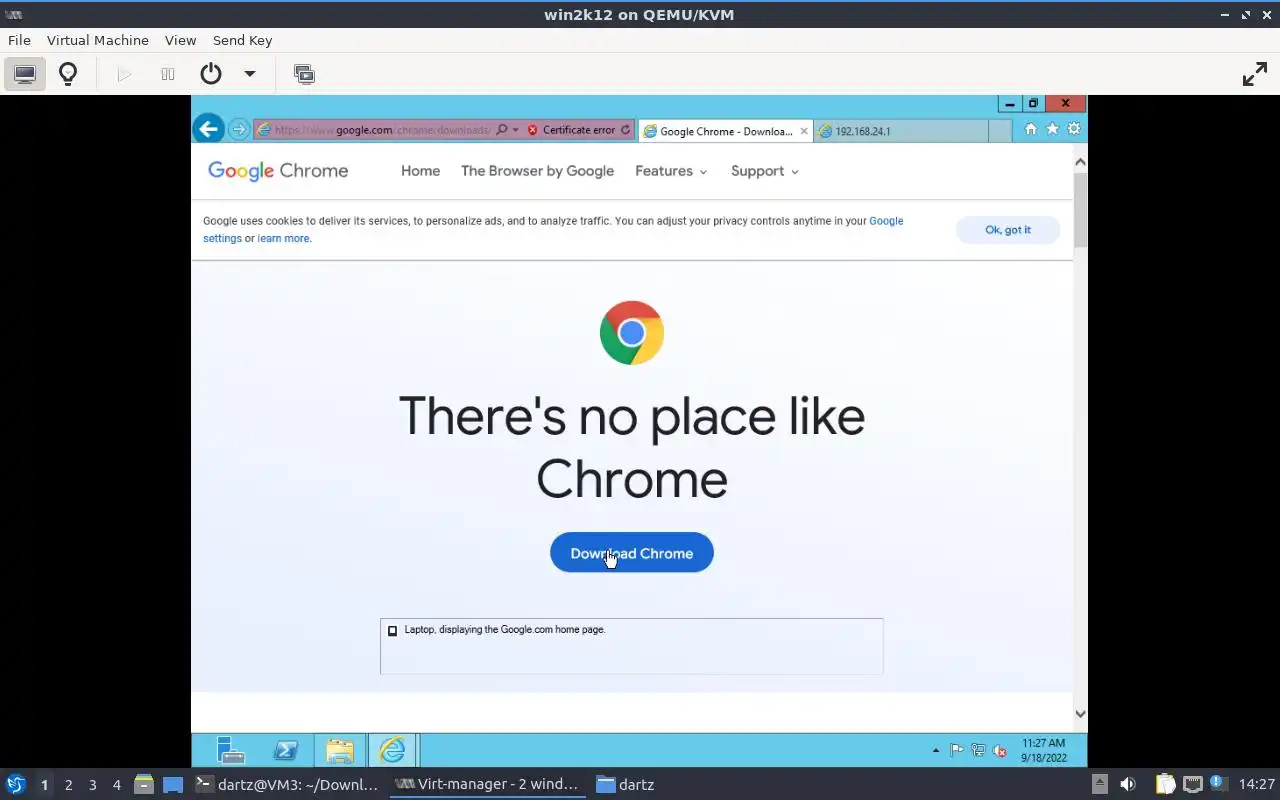This screenshot has width=1280, height=800.
Task: Open the power options dropdown arrow
Action: (x=250, y=74)
